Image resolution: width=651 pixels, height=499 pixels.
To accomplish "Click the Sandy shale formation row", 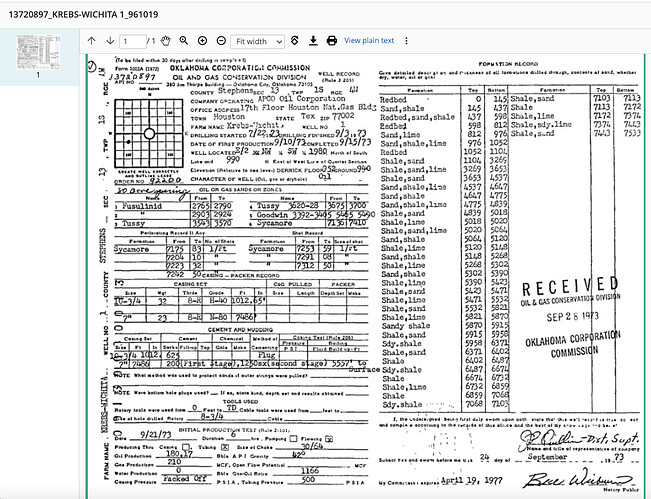I will (406, 326).
